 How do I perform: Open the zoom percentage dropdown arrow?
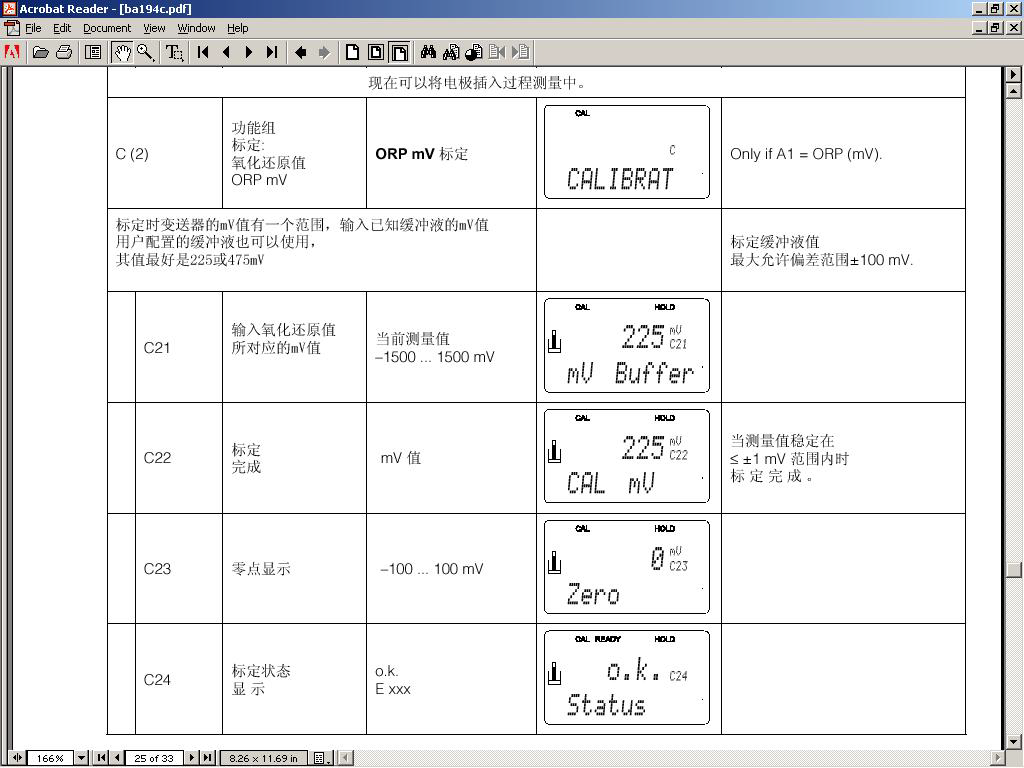click(84, 758)
